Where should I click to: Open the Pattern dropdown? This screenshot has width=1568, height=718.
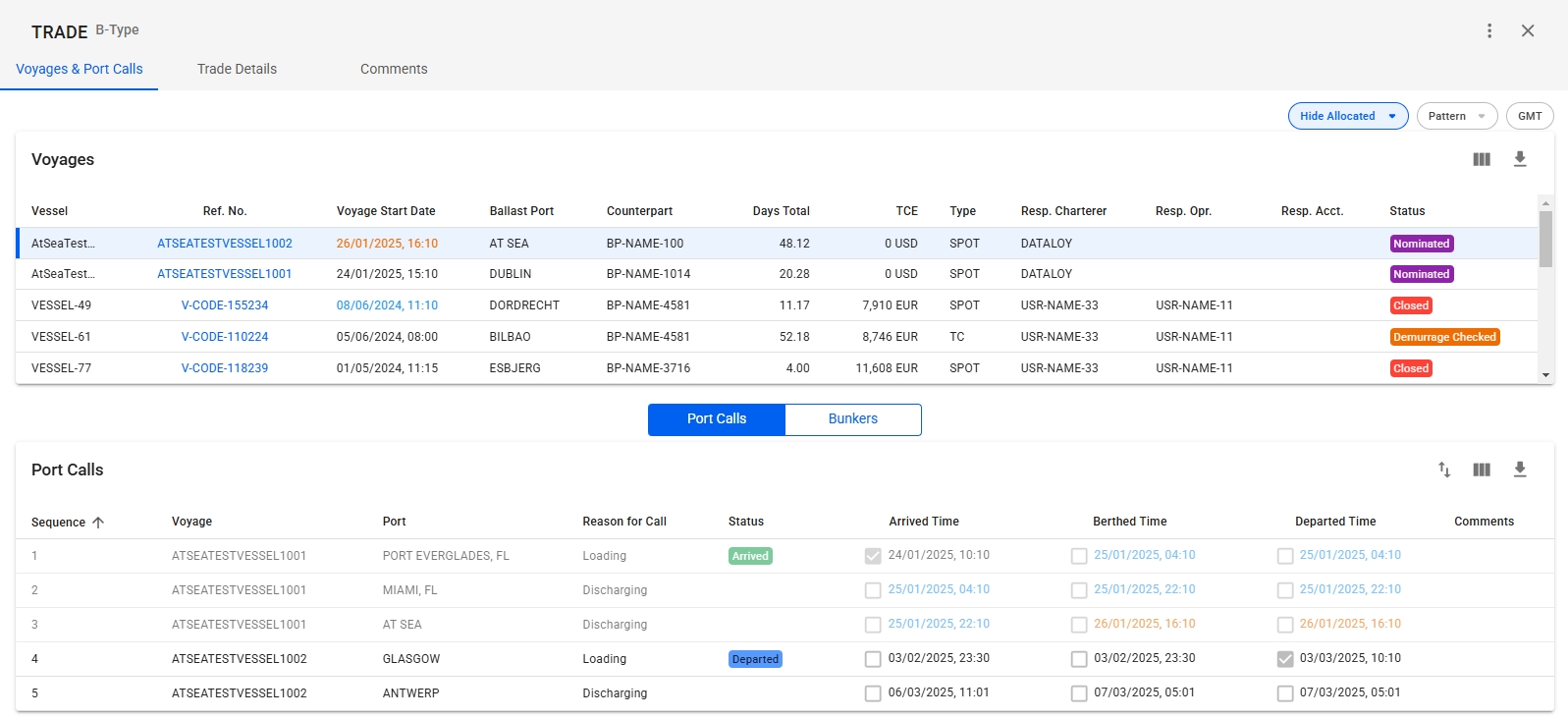1456,116
